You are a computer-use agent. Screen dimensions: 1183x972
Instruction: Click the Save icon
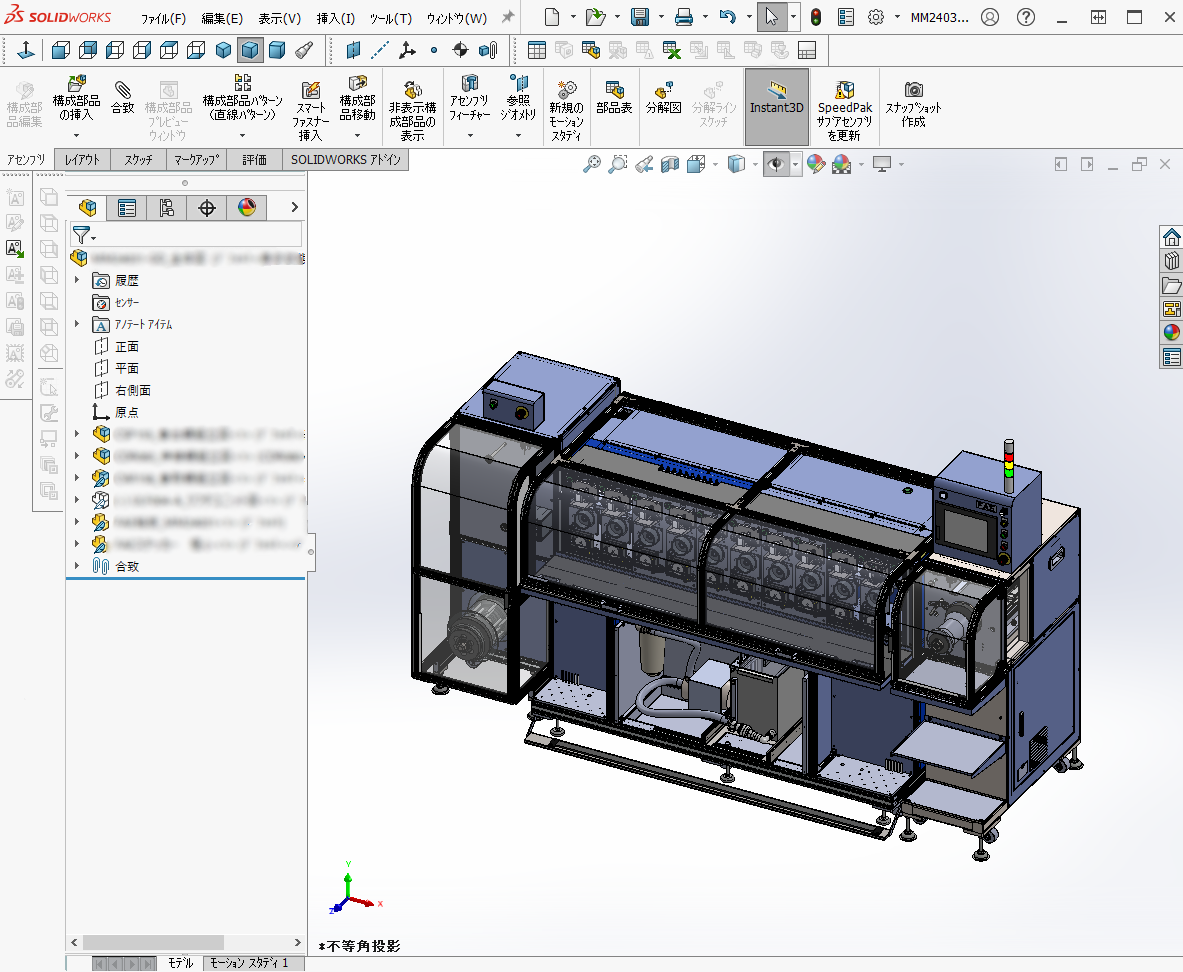point(640,17)
